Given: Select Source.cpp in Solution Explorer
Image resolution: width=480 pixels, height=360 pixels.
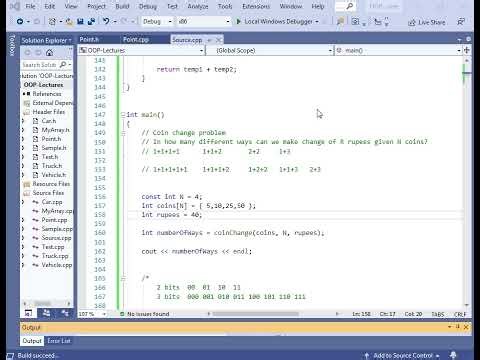Looking at the screenshot, I should tap(56, 238).
